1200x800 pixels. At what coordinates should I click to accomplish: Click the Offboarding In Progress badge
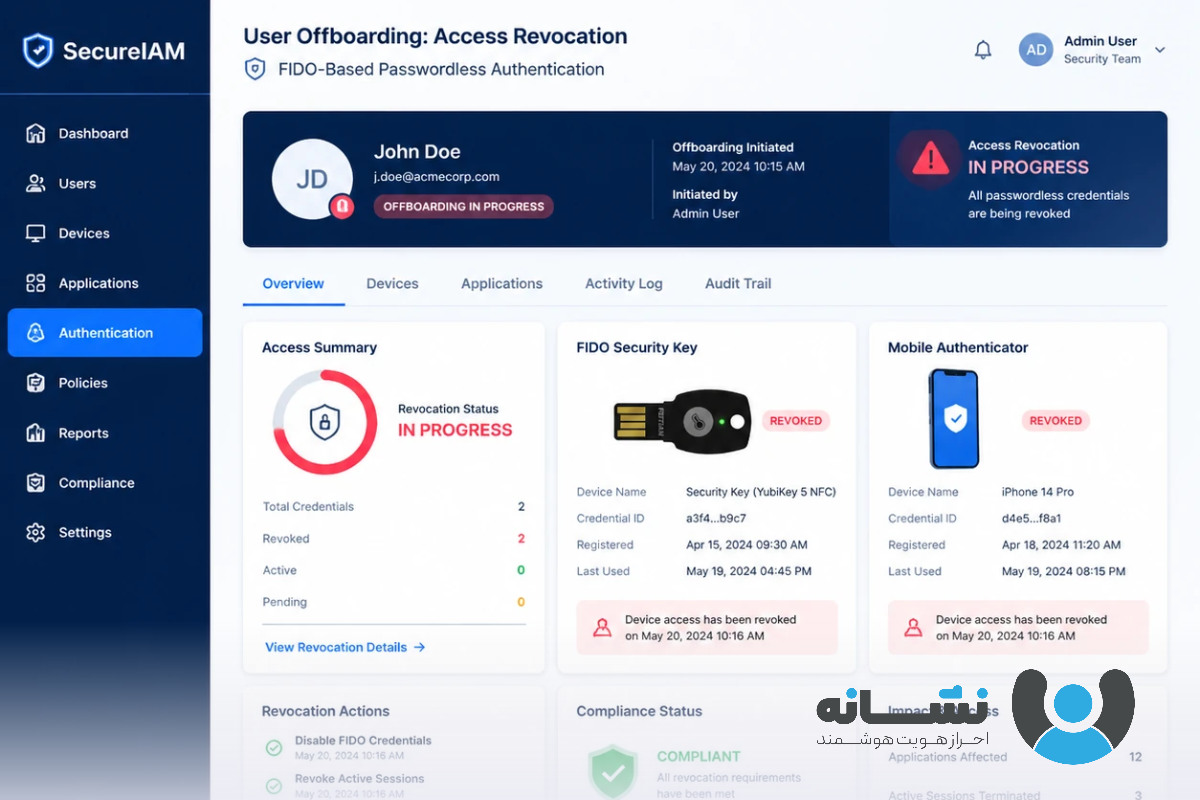pyautogui.click(x=464, y=206)
